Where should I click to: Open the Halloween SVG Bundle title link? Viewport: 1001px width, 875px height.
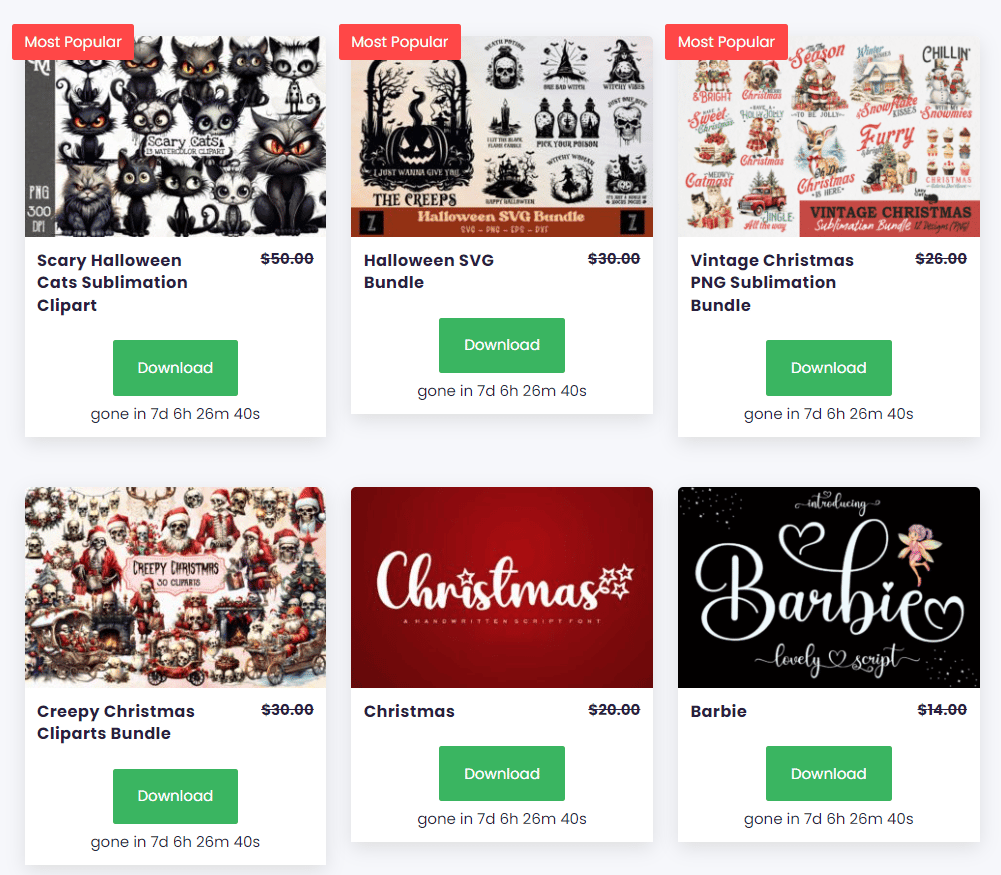click(x=429, y=271)
